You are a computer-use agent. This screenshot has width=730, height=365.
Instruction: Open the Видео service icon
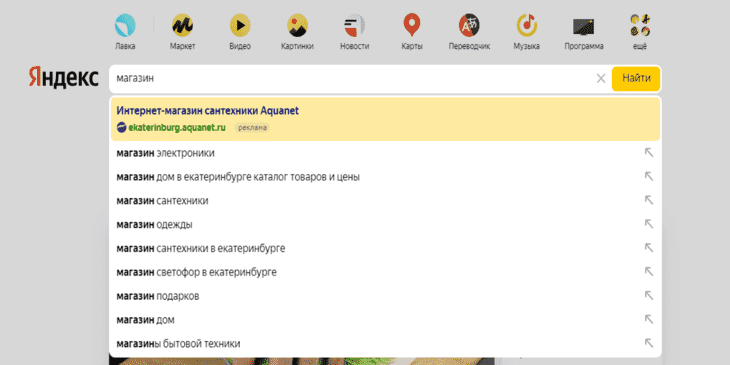click(240, 25)
